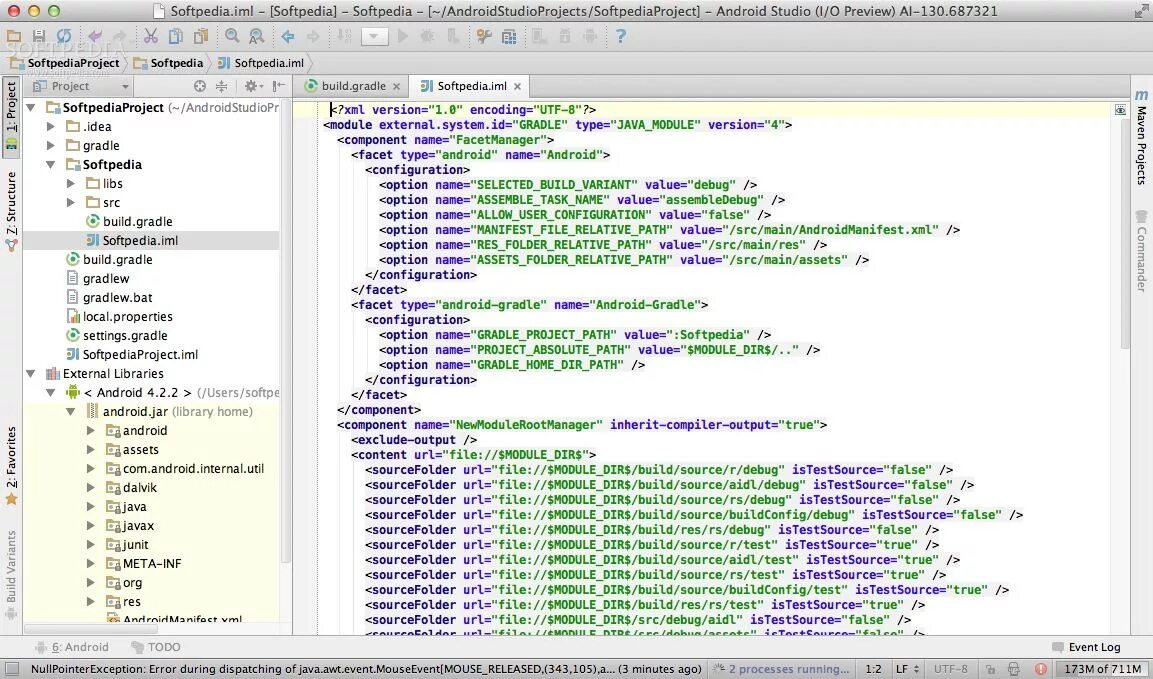Expand the libs folder

click(71, 184)
